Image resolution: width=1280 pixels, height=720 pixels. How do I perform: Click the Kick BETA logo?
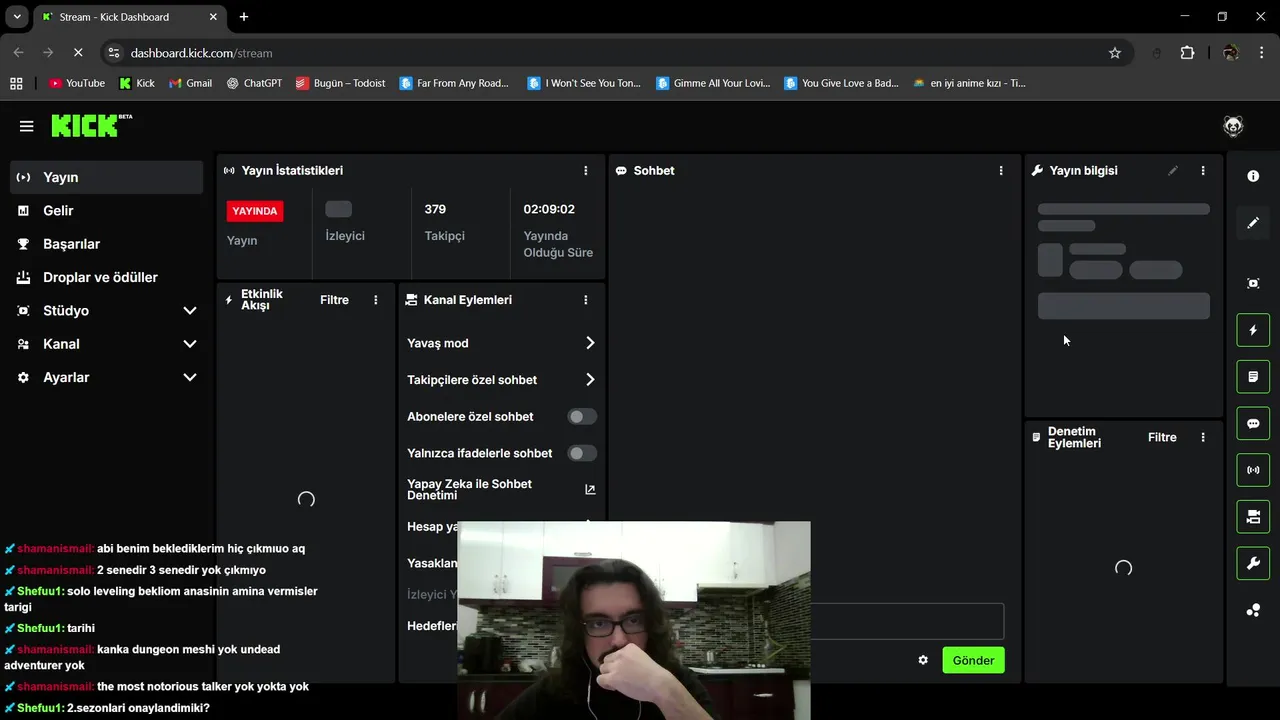click(x=91, y=125)
